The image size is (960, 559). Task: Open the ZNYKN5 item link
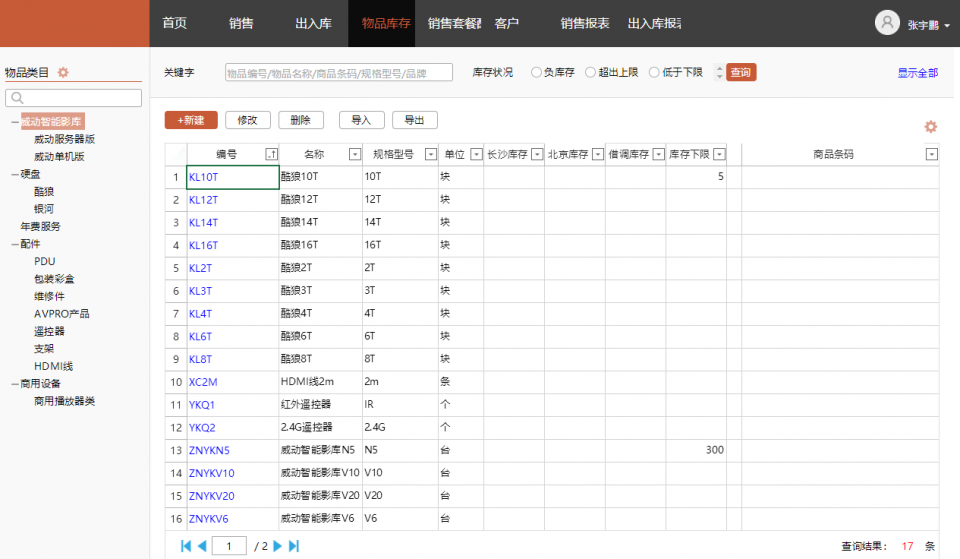tap(209, 451)
